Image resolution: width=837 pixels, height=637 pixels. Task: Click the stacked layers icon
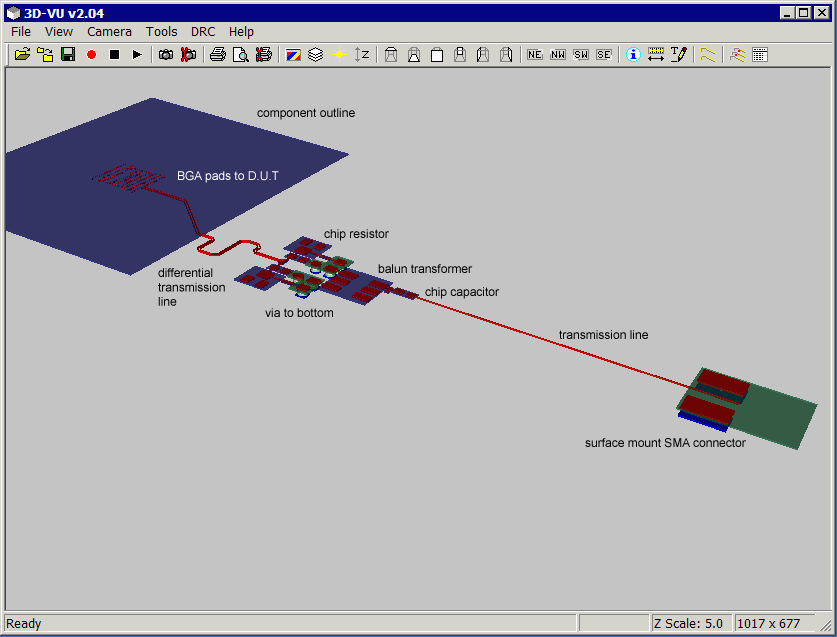(x=316, y=54)
